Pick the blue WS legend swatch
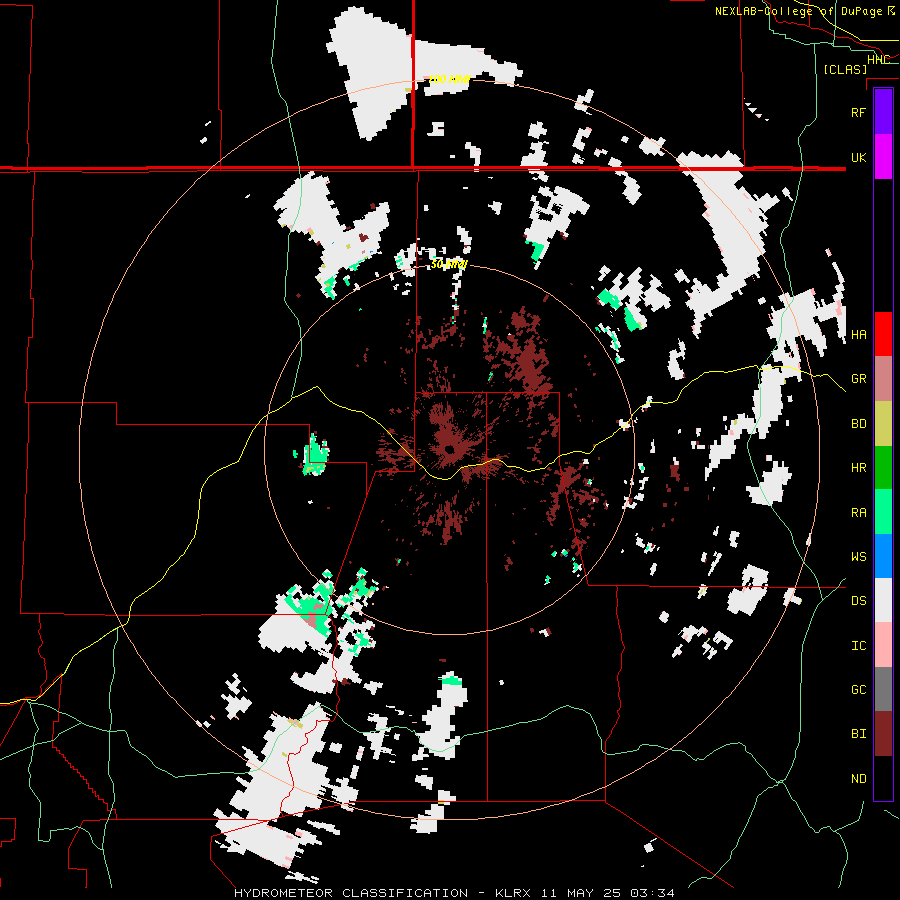 click(x=883, y=556)
